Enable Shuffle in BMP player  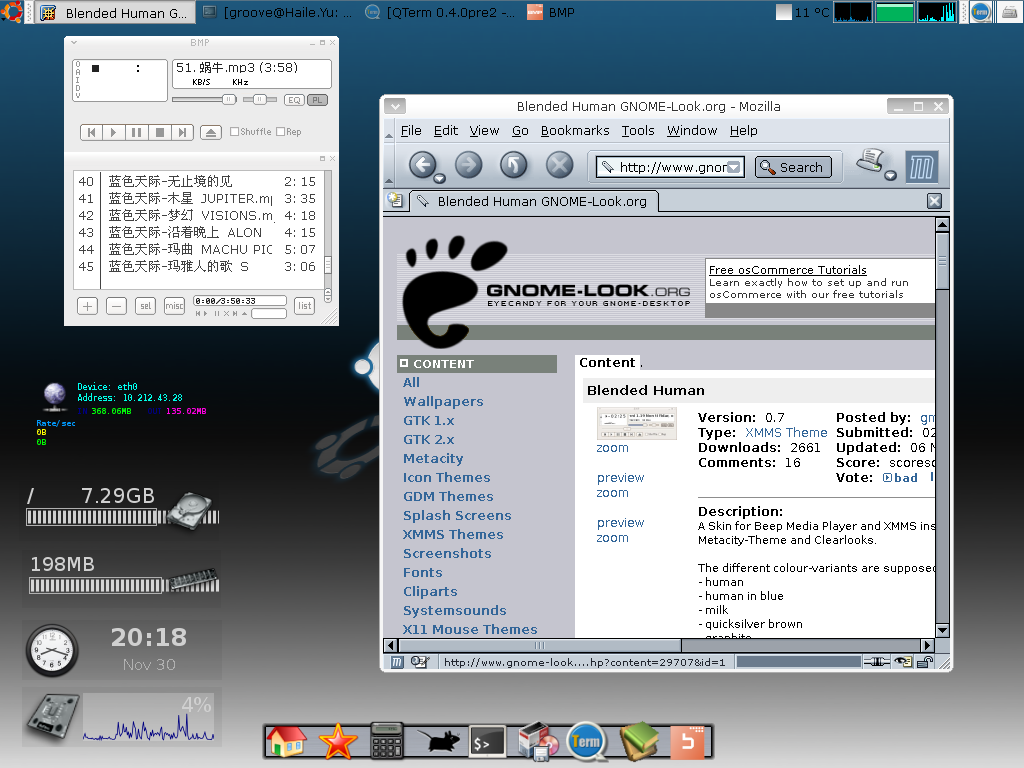(250, 132)
